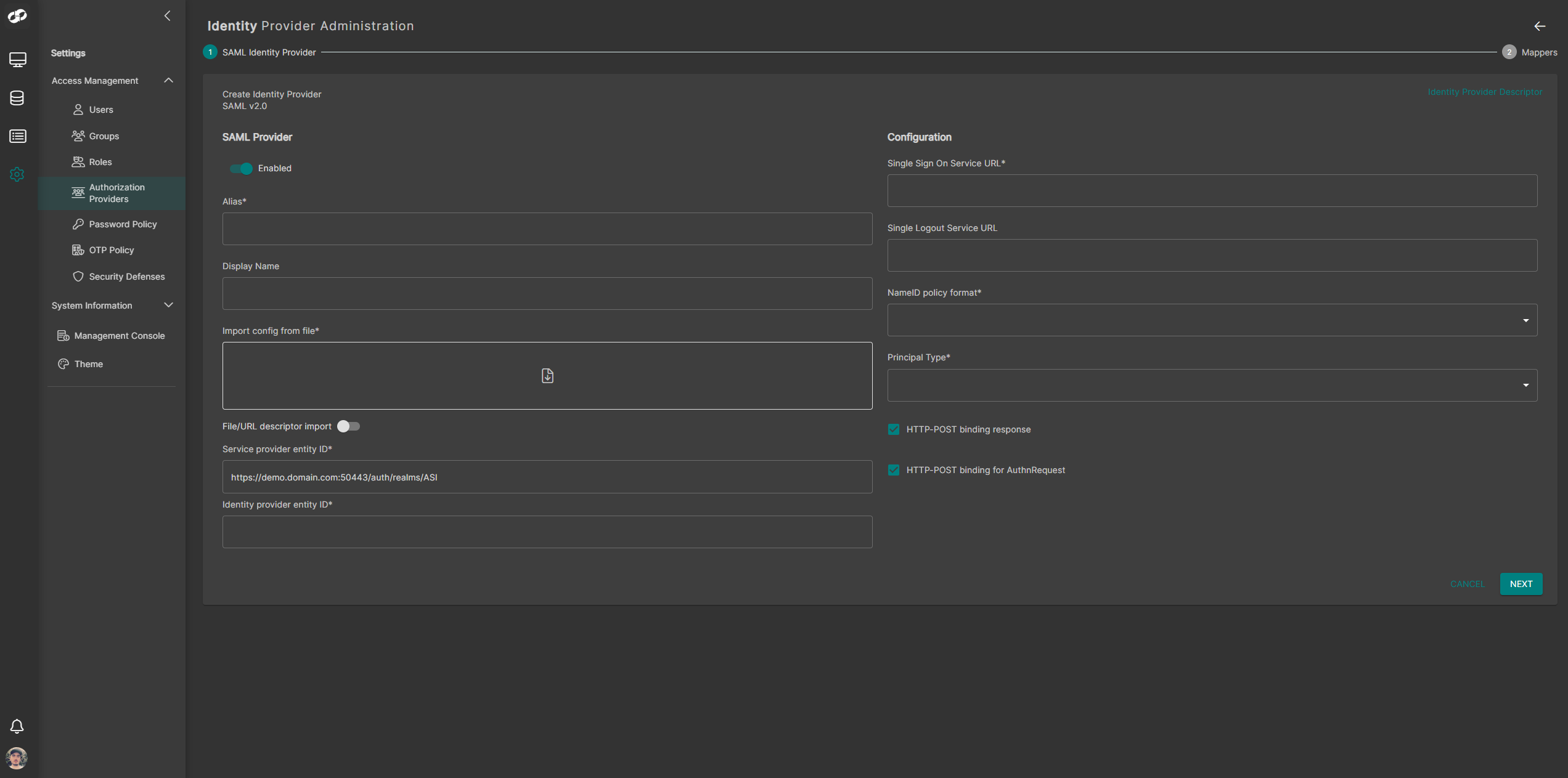
Task: Go to step 2 Mappers
Action: pos(1530,52)
